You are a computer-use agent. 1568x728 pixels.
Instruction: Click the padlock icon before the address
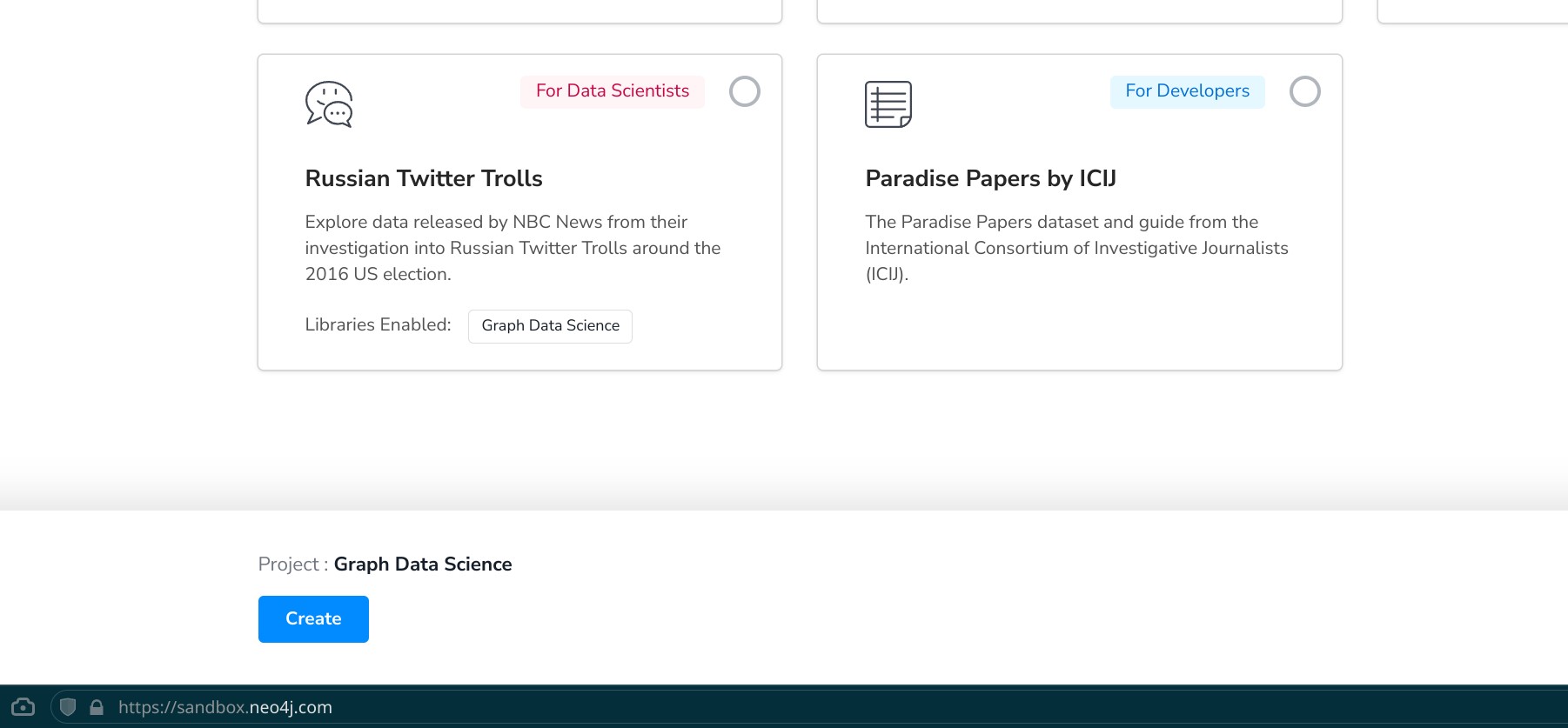click(97, 707)
